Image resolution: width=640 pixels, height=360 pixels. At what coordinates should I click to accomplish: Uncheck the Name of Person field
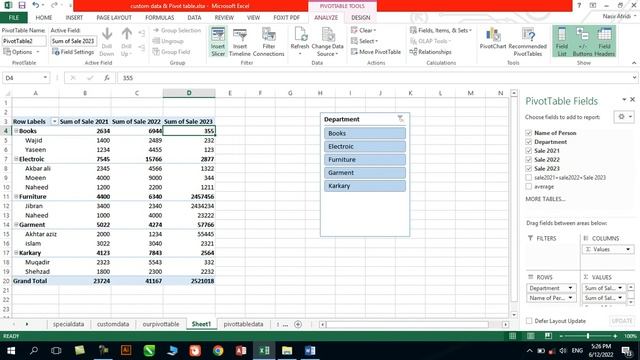[529, 133]
